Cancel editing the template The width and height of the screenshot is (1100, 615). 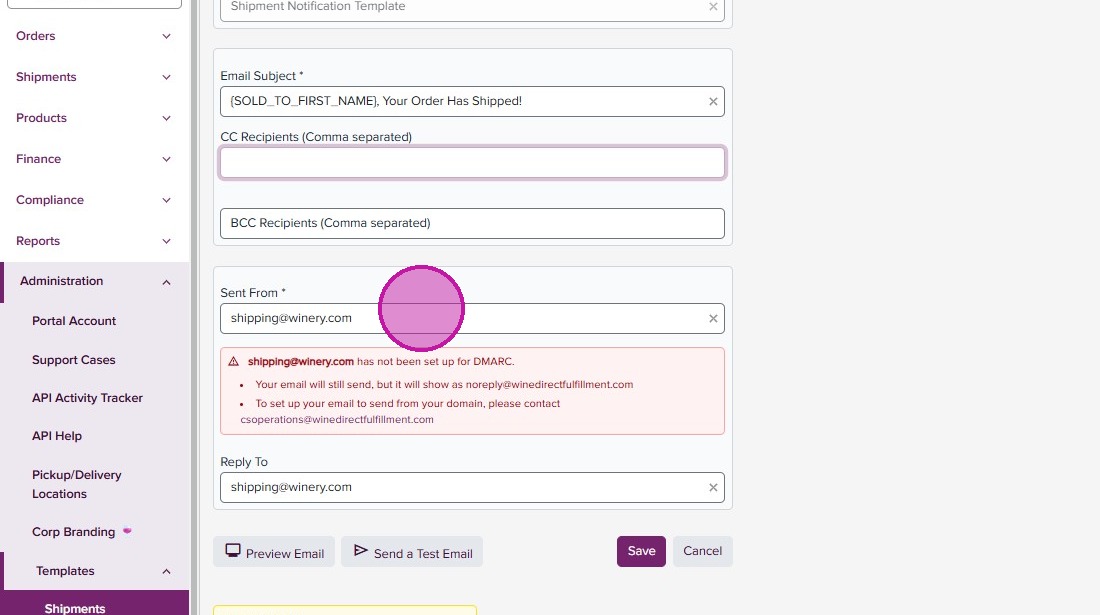coord(702,551)
